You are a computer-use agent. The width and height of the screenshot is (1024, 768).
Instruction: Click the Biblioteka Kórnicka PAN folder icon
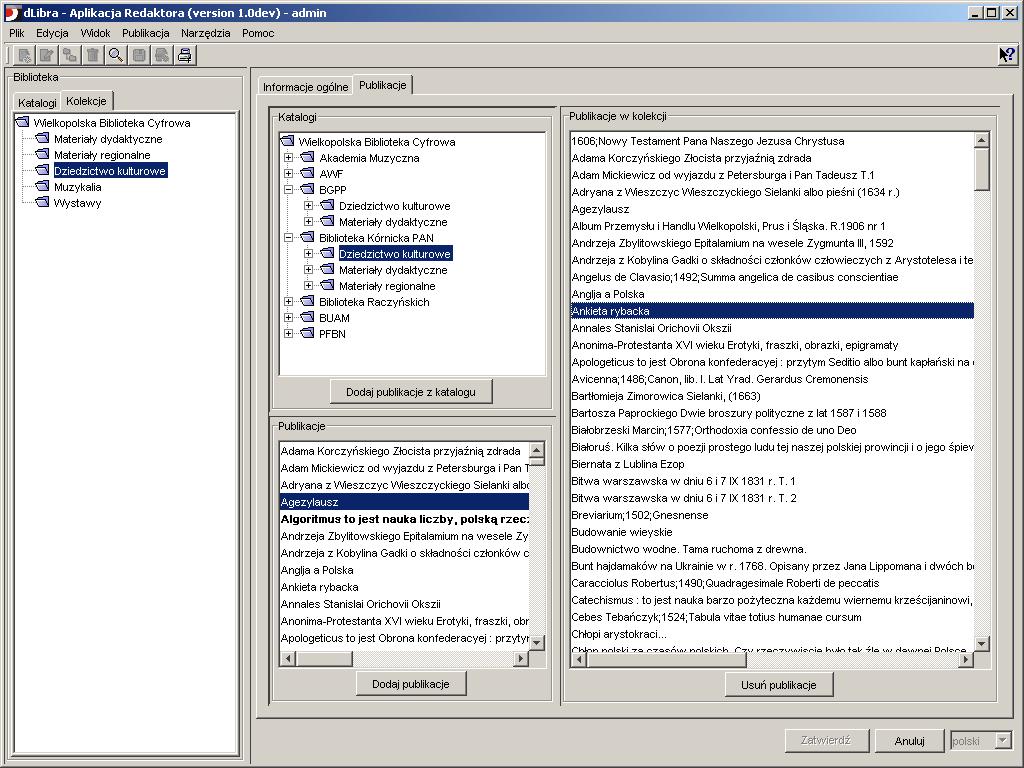pos(307,238)
